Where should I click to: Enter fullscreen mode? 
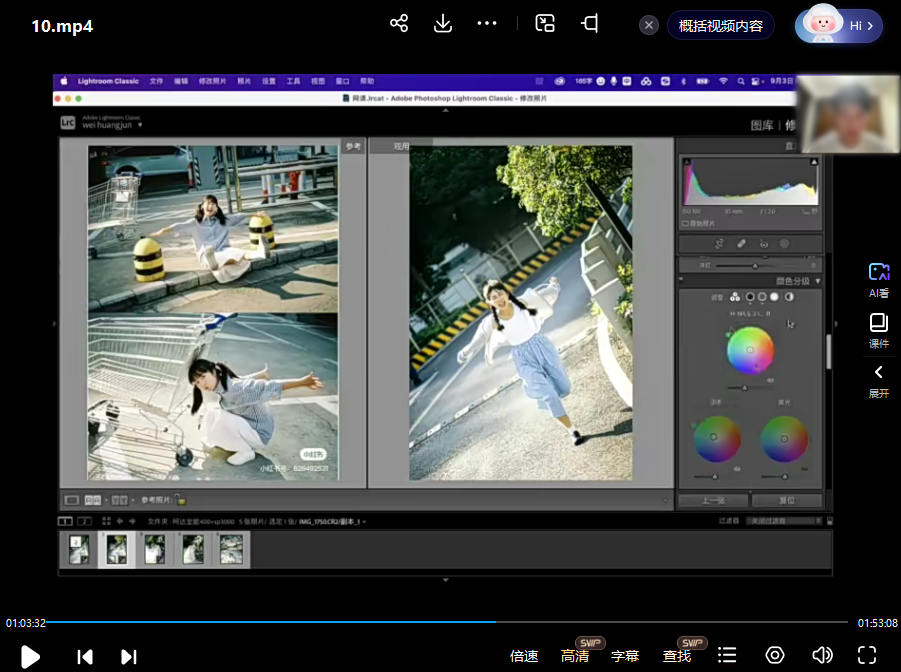[867, 655]
